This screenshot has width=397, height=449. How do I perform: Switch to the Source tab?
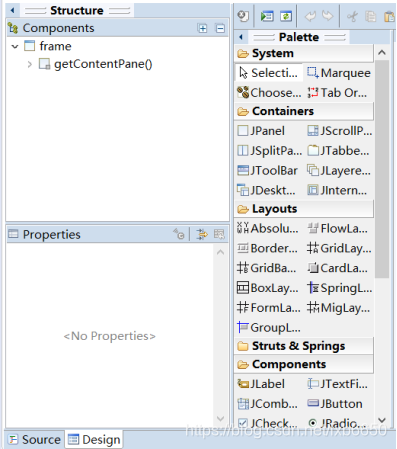pyautogui.click(x=35, y=439)
